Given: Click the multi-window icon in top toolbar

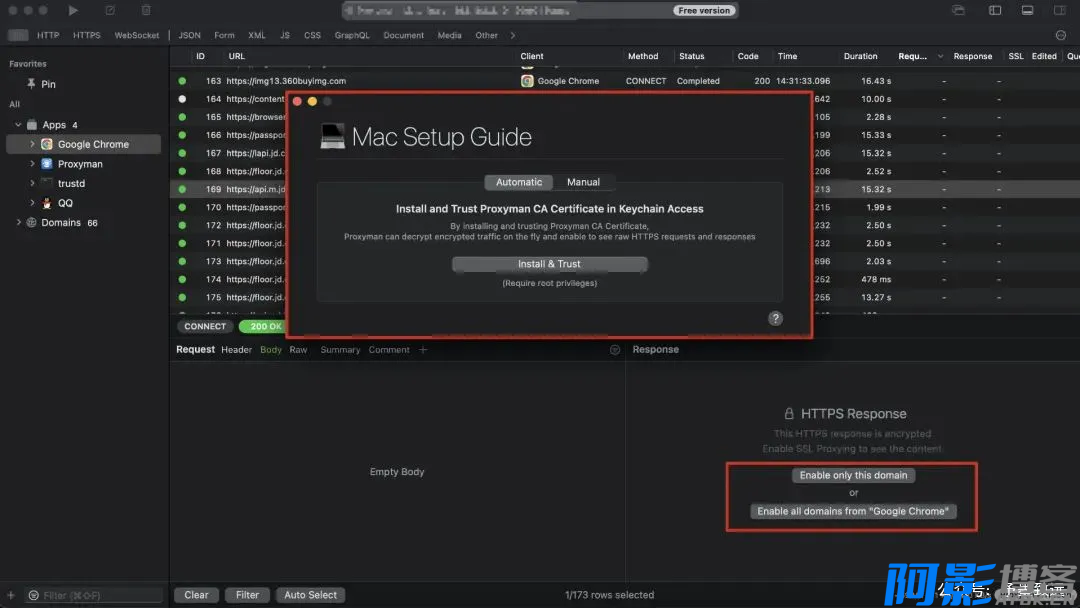Looking at the screenshot, I should [x=958, y=10].
